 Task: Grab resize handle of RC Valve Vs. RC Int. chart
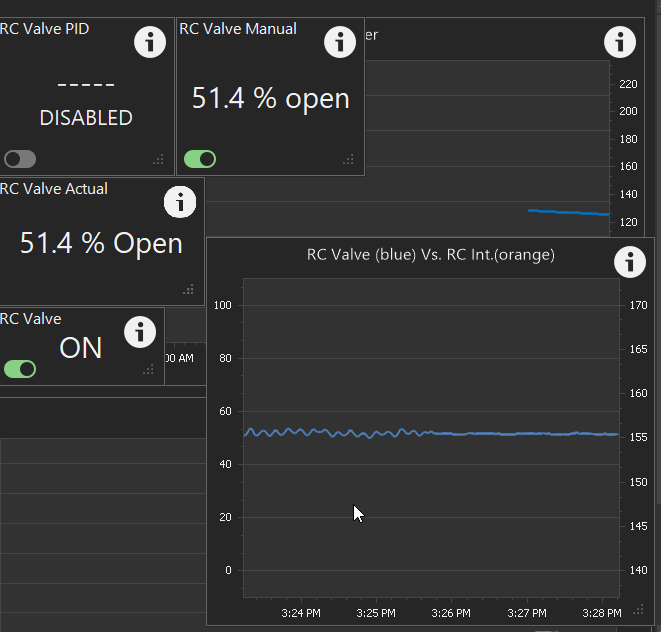[x=639, y=610]
